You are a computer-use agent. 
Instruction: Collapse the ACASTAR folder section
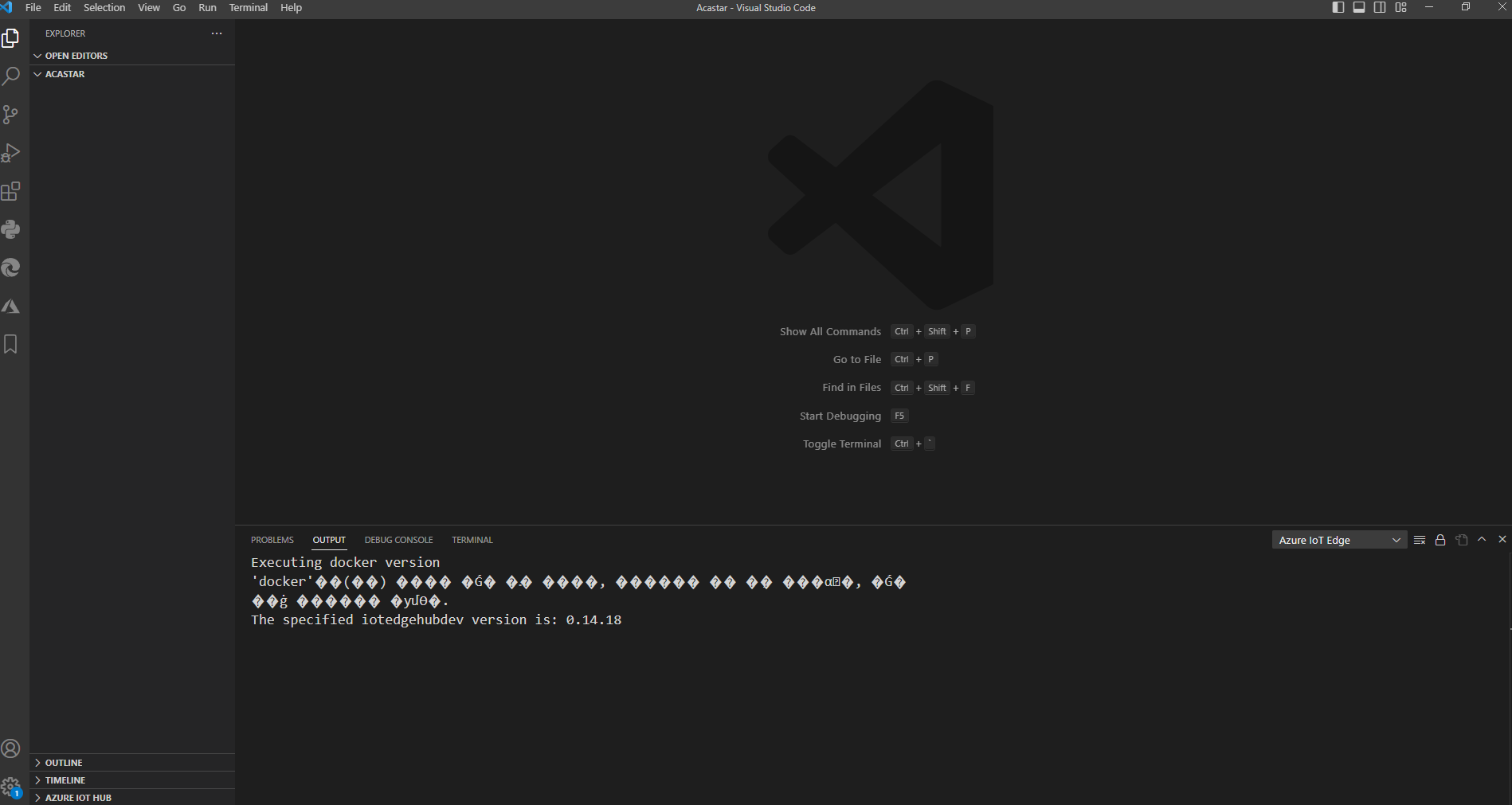pos(132,74)
